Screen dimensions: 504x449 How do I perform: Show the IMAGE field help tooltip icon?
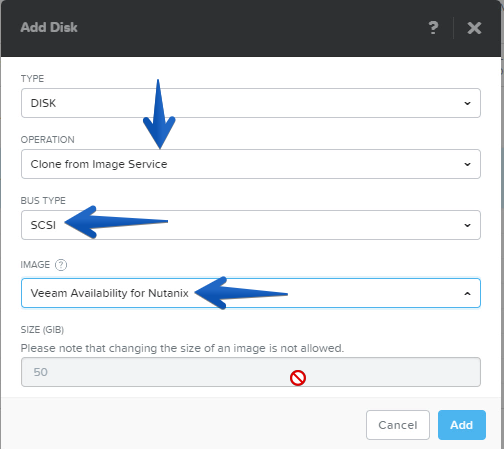point(61,265)
